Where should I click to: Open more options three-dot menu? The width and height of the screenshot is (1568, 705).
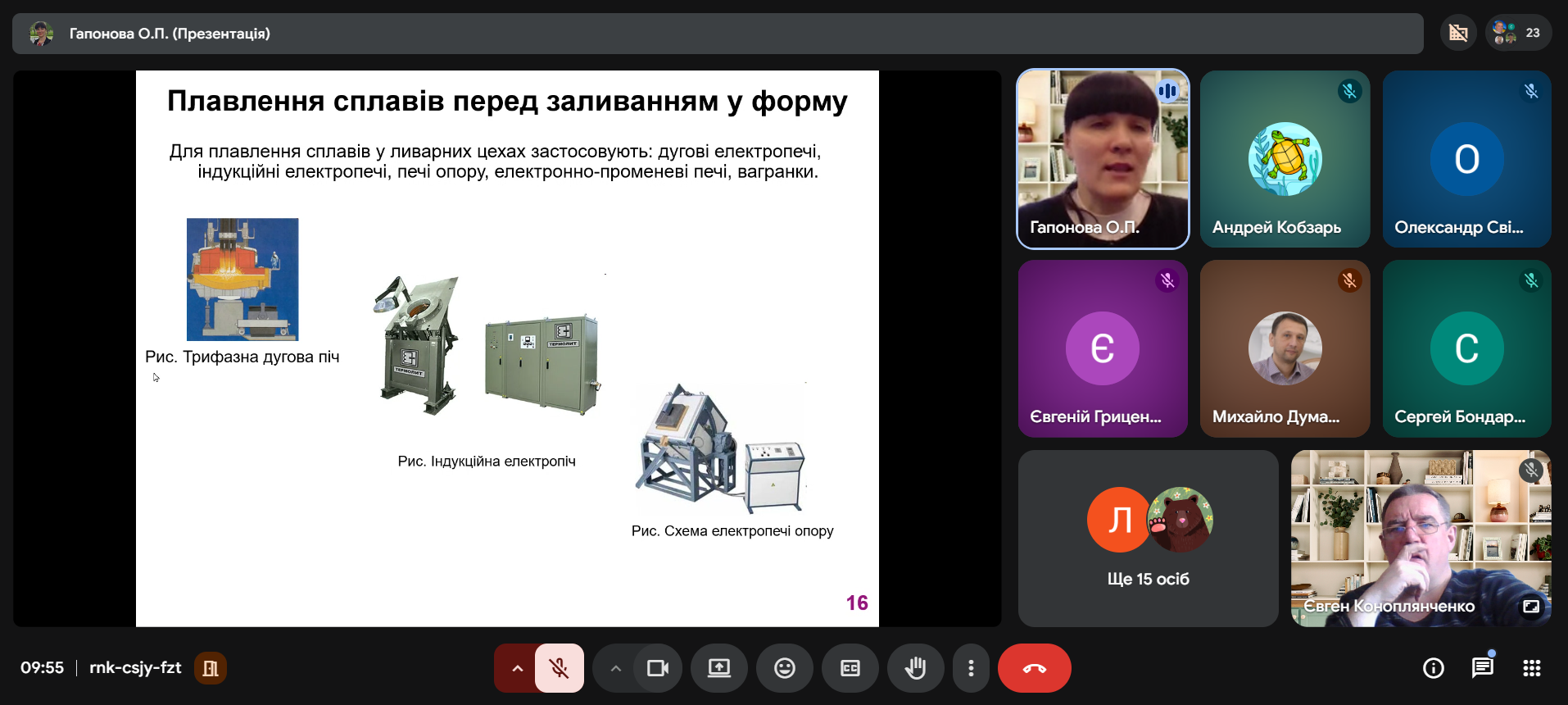coord(971,668)
